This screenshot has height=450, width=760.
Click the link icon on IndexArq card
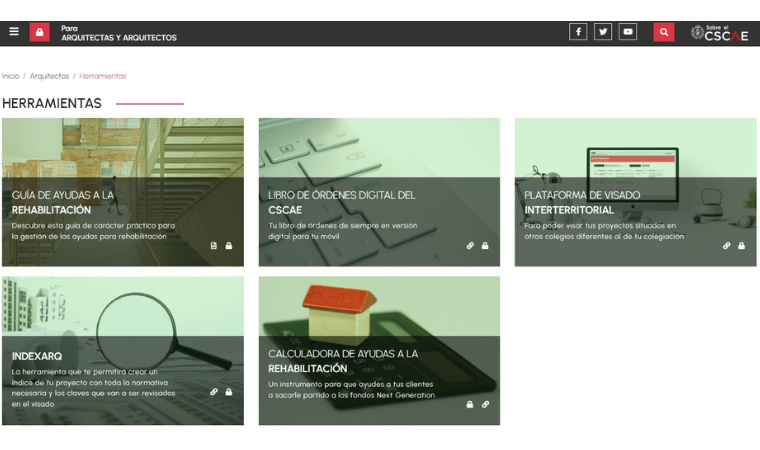tap(213, 392)
